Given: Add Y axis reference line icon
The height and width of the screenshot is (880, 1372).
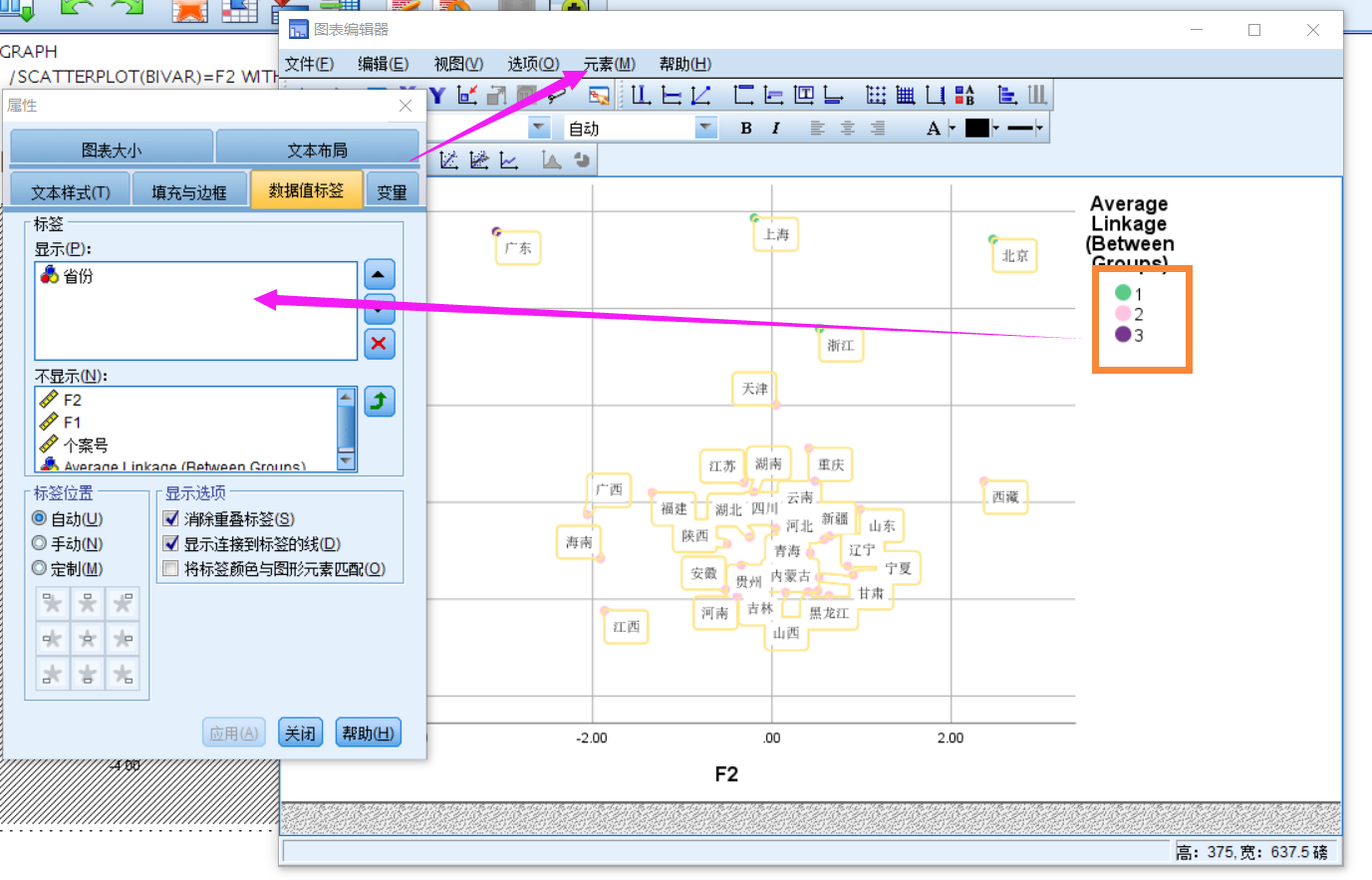Looking at the screenshot, I should [x=672, y=96].
